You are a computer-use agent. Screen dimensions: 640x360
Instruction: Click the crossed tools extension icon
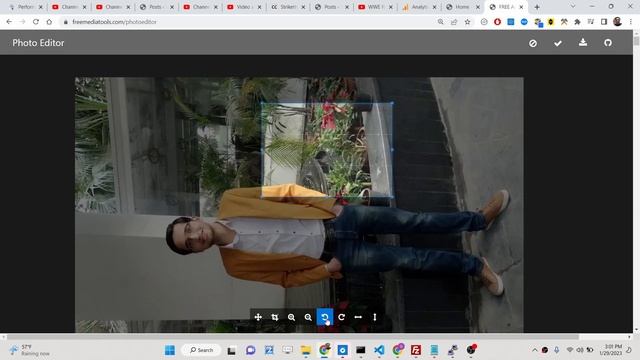tap(564, 22)
